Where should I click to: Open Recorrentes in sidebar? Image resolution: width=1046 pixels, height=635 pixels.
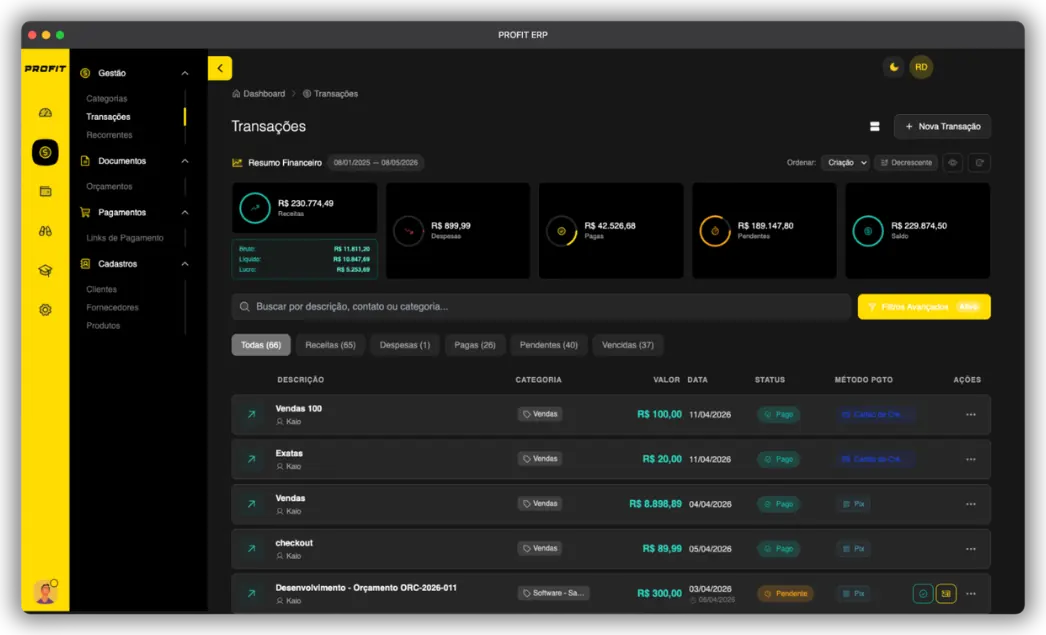109,135
